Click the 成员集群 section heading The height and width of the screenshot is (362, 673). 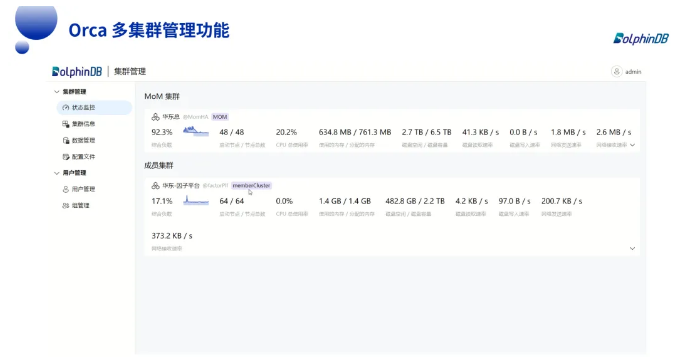(159, 165)
